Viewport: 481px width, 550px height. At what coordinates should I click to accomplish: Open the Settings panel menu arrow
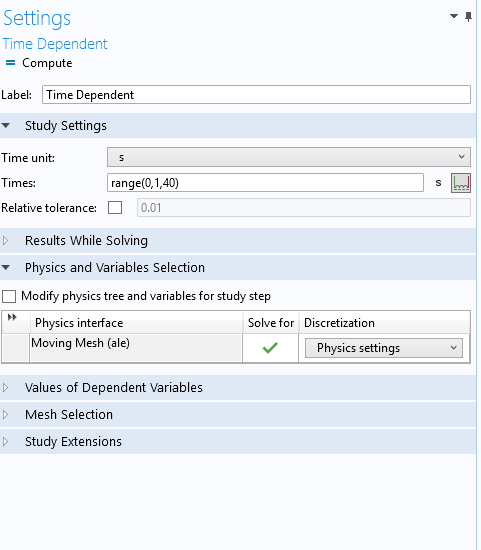coord(454,16)
